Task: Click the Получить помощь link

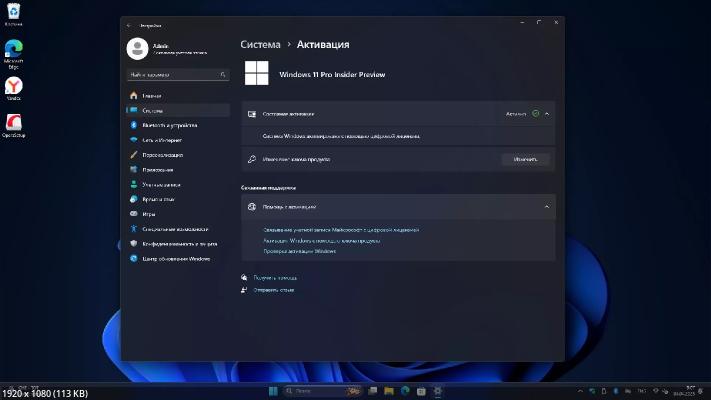Action: click(x=275, y=278)
